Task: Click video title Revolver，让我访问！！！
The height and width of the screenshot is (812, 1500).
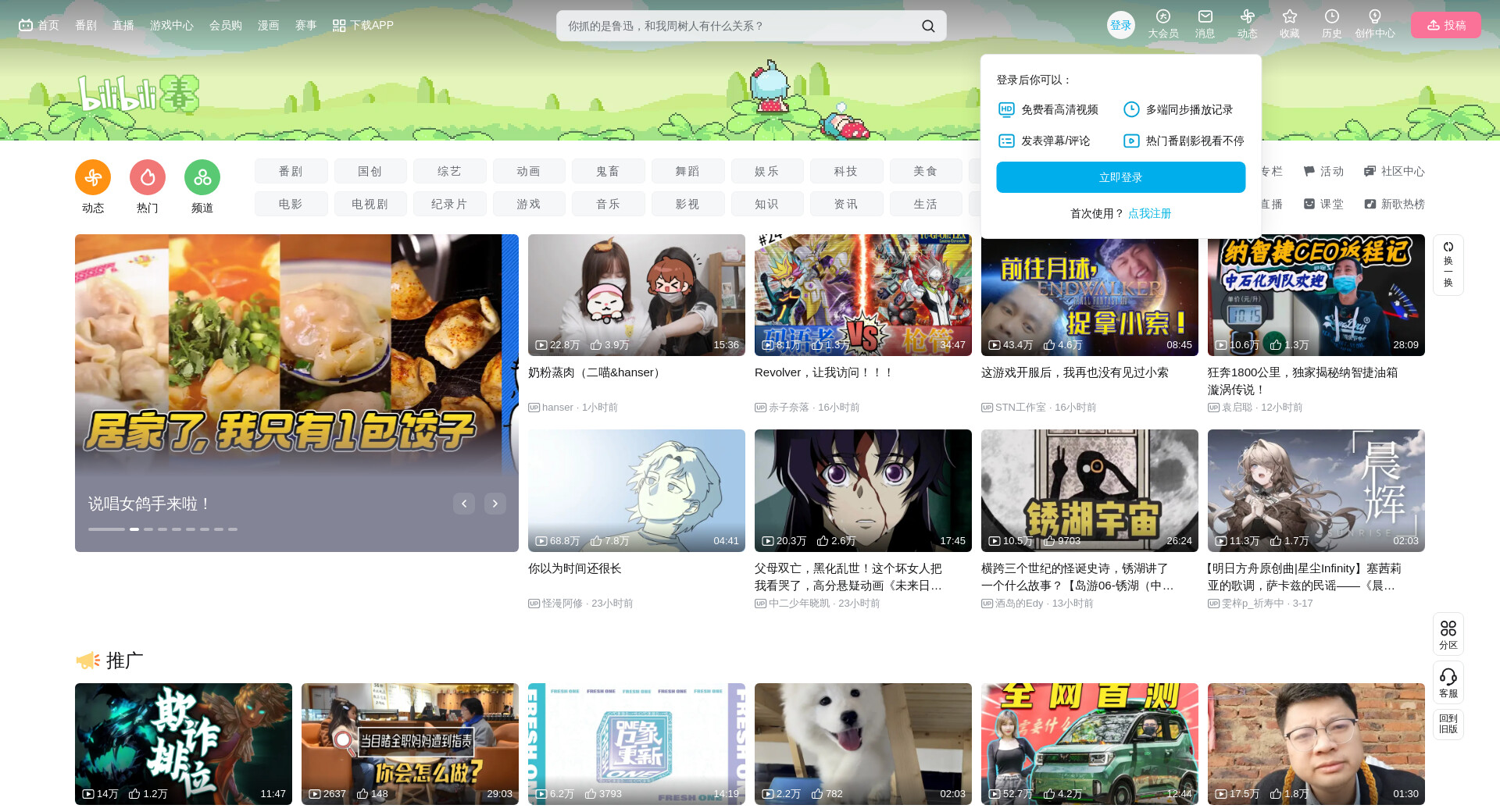Action: [824, 372]
